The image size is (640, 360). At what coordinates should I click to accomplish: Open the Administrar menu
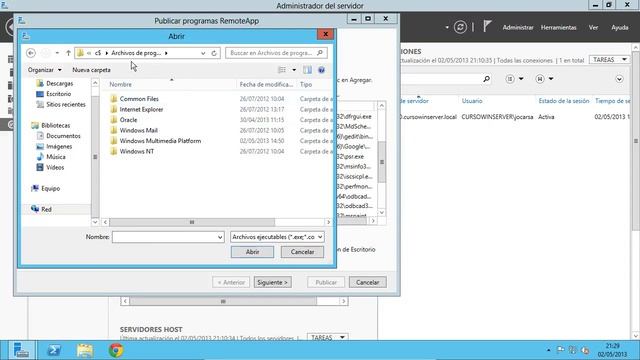click(518, 27)
